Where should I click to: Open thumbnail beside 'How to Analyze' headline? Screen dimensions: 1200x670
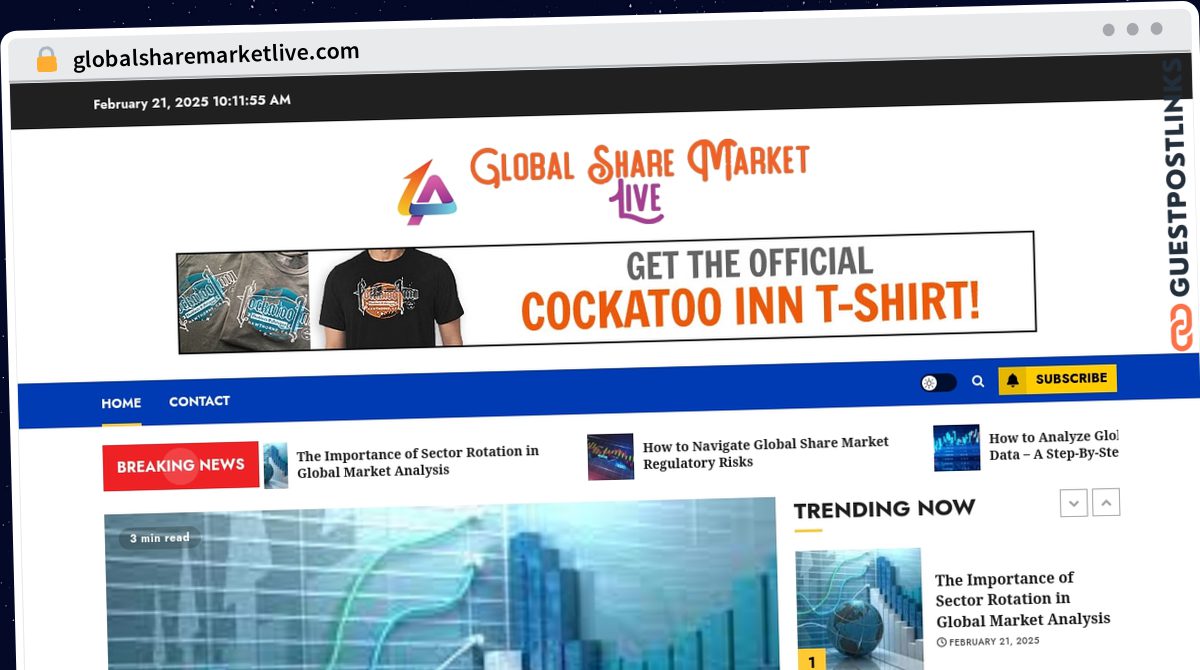(956, 448)
